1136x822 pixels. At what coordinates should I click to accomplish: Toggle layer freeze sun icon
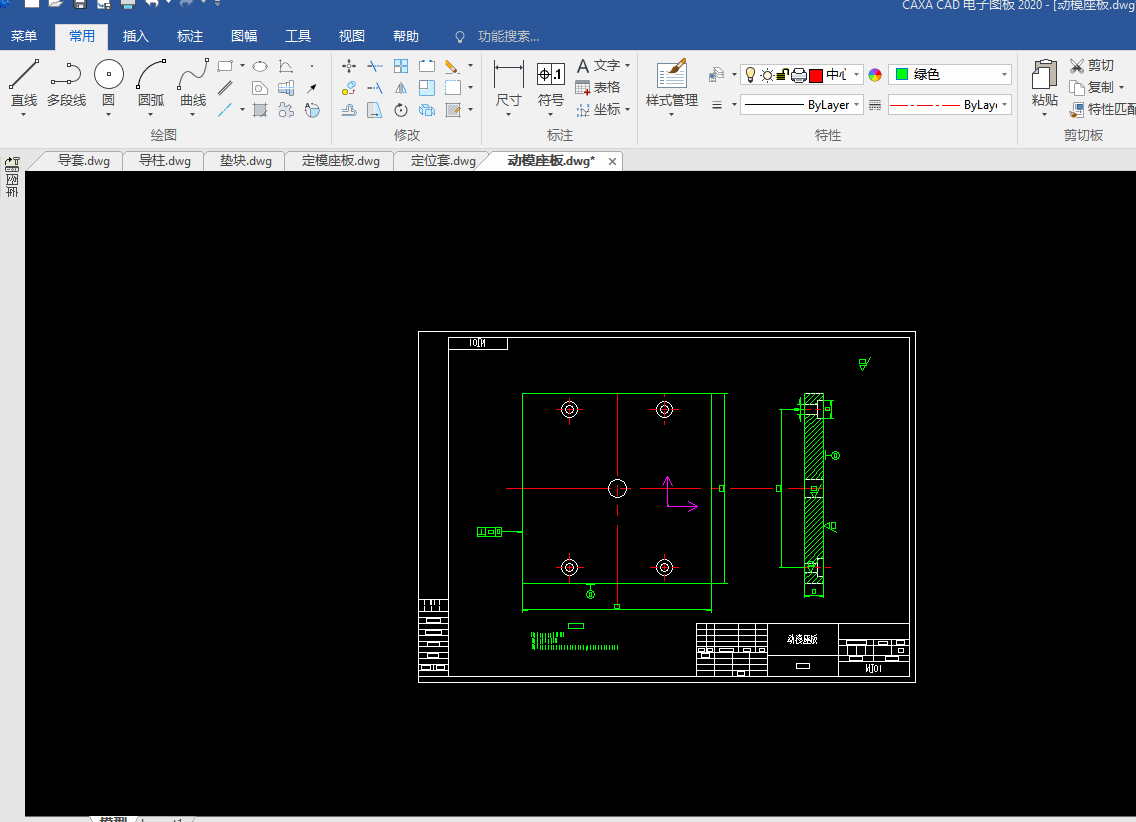pos(767,75)
